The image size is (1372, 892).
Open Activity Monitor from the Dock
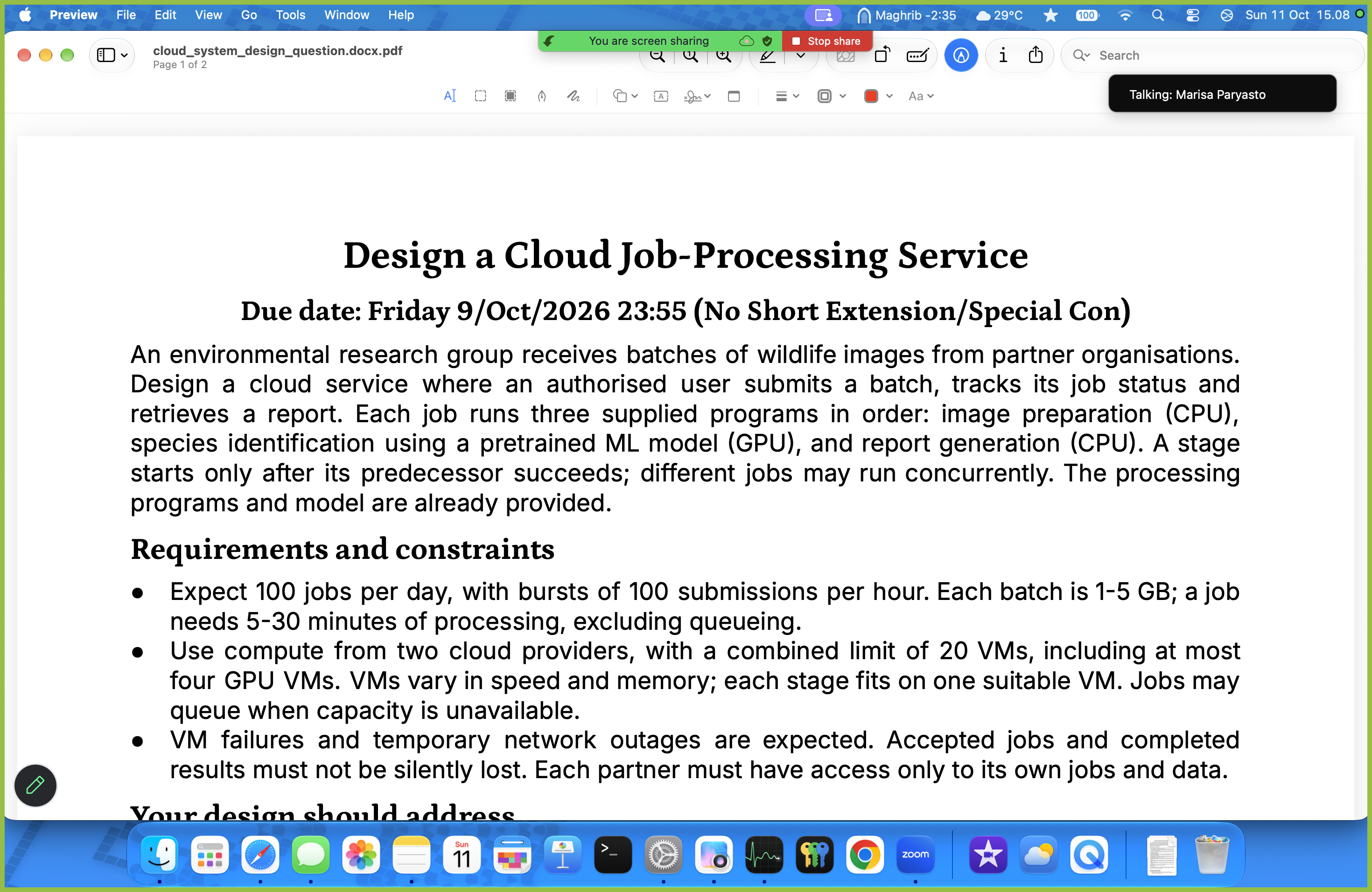pyautogui.click(x=764, y=855)
